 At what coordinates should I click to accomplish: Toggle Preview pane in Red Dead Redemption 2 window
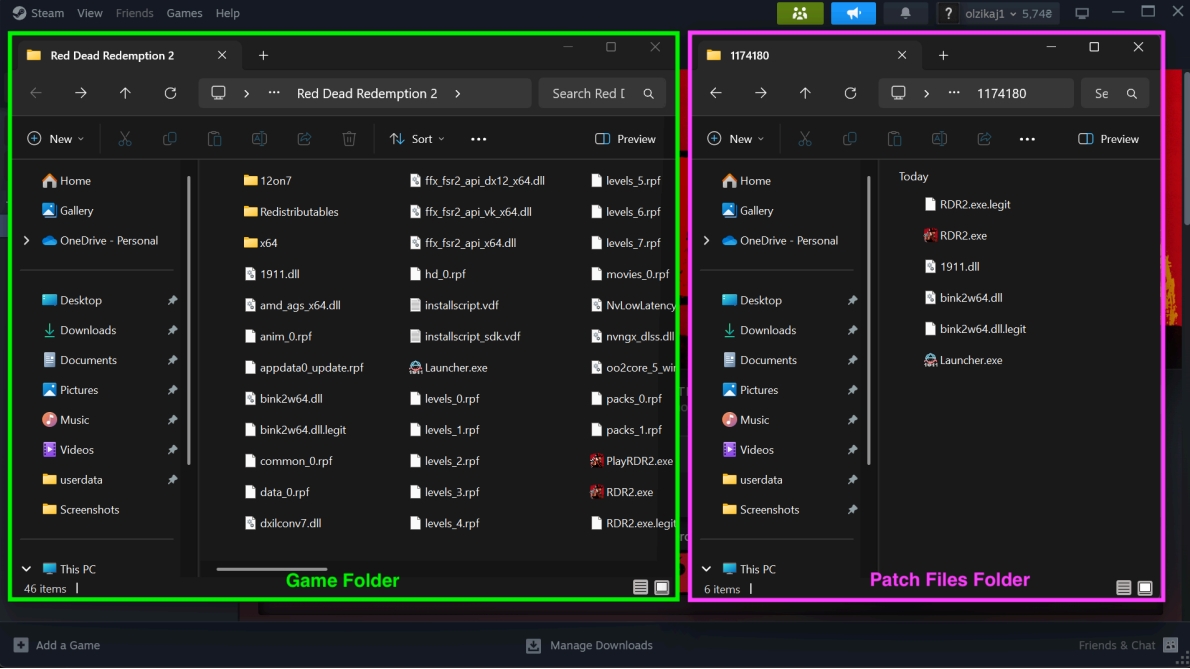point(625,139)
